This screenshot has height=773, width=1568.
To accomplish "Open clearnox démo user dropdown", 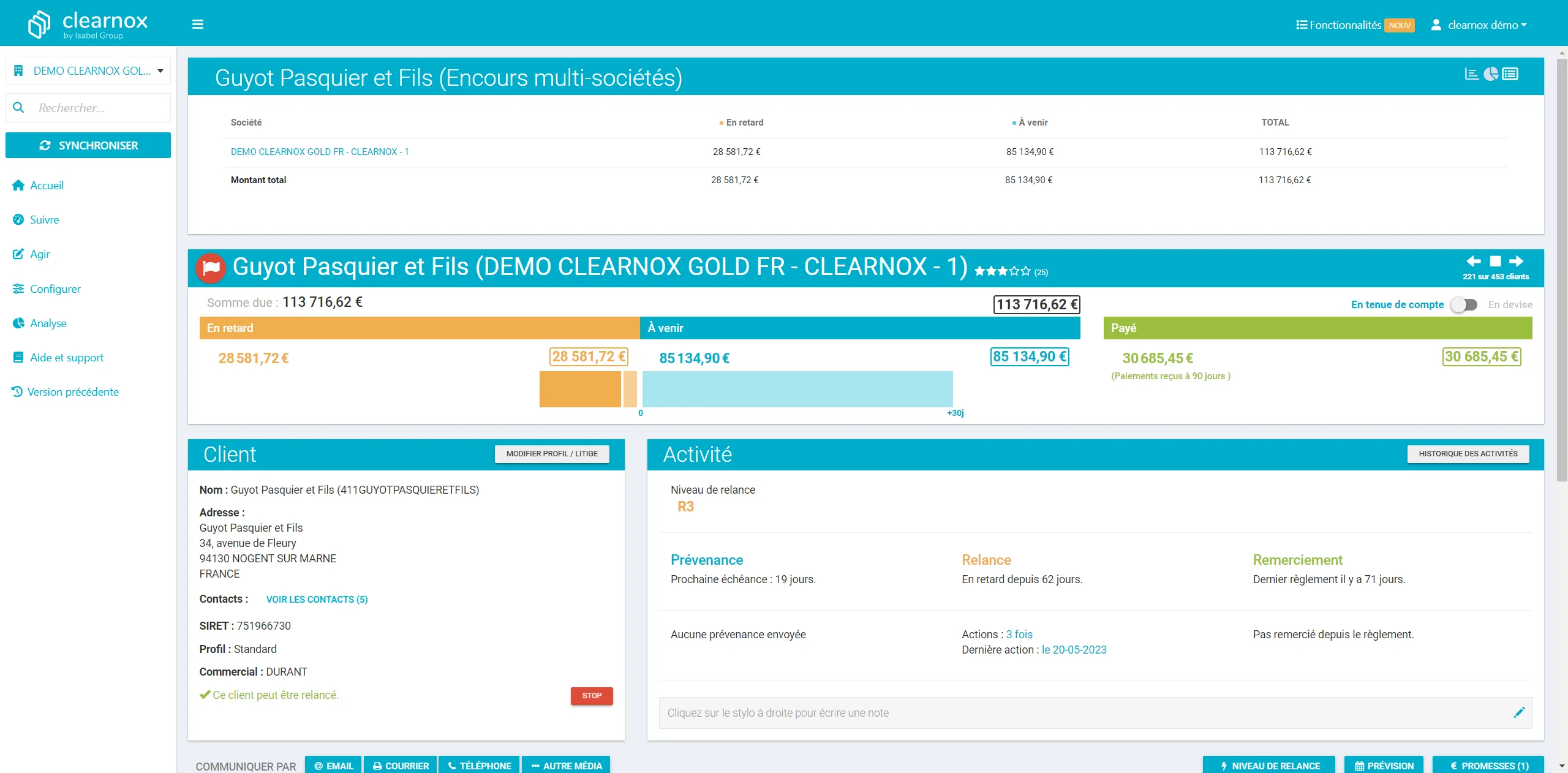I will [1479, 25].
